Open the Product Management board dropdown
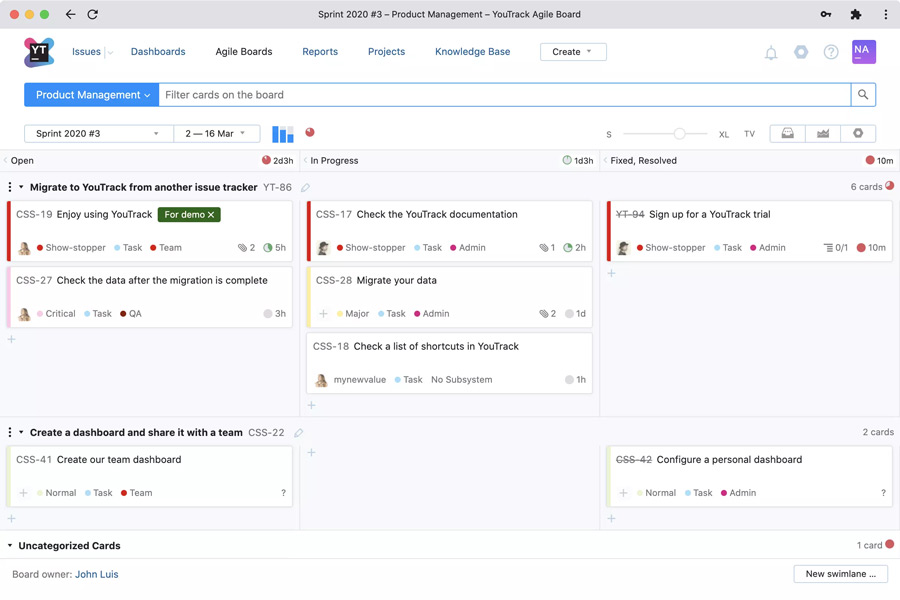900x600 pixels. point(91,95)
